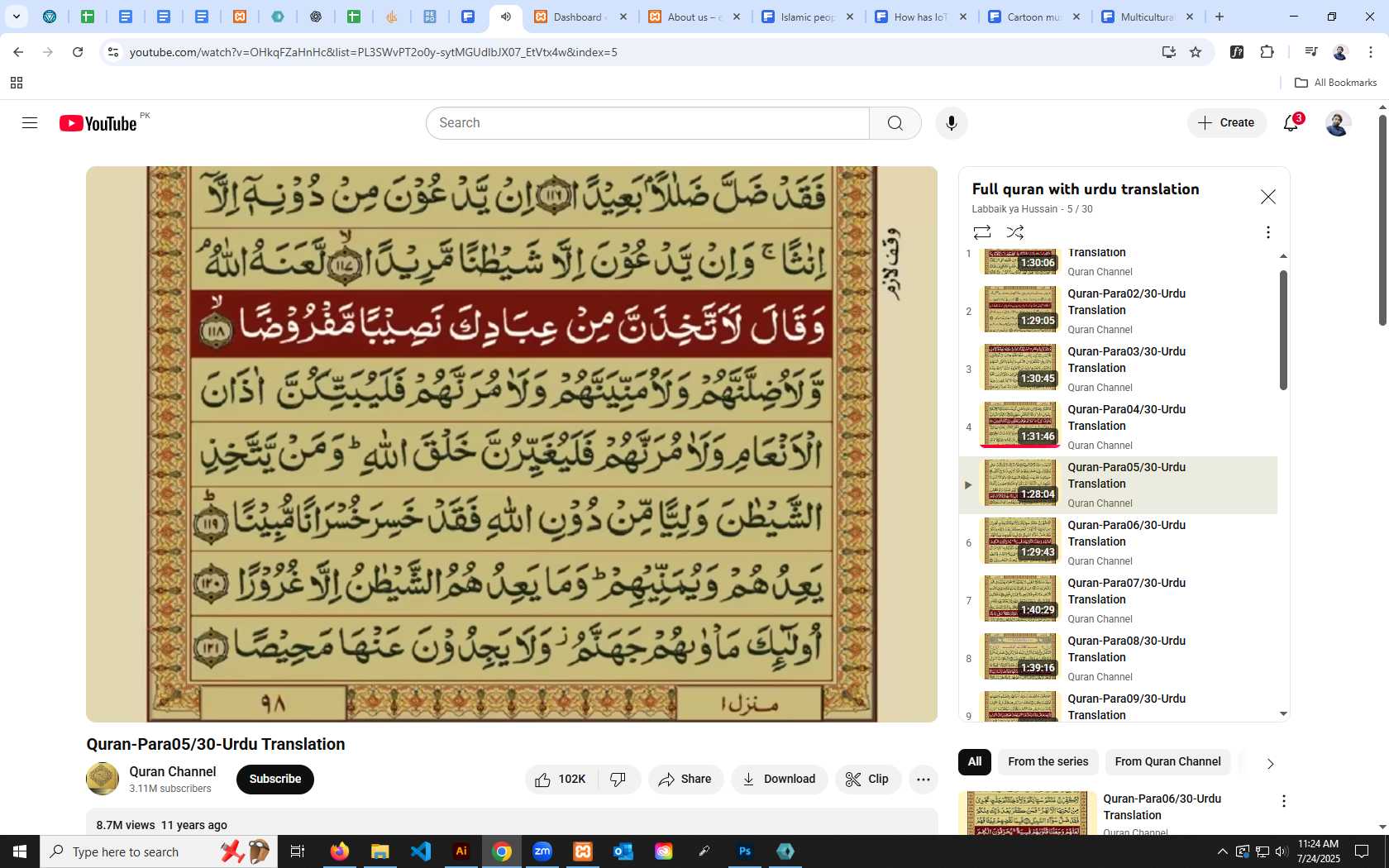Open media control icon in toolbar
Viewport: 1389px width, 868px height.
click(1310, 52)
